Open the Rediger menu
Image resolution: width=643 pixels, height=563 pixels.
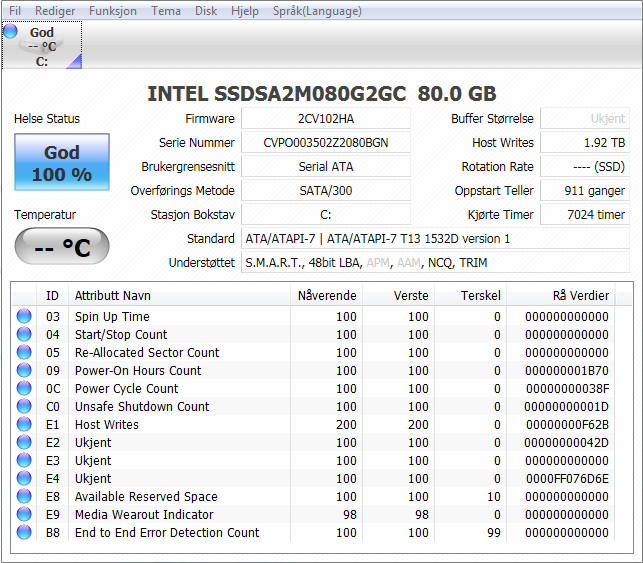pyautogui.click(x=55, y=11)
